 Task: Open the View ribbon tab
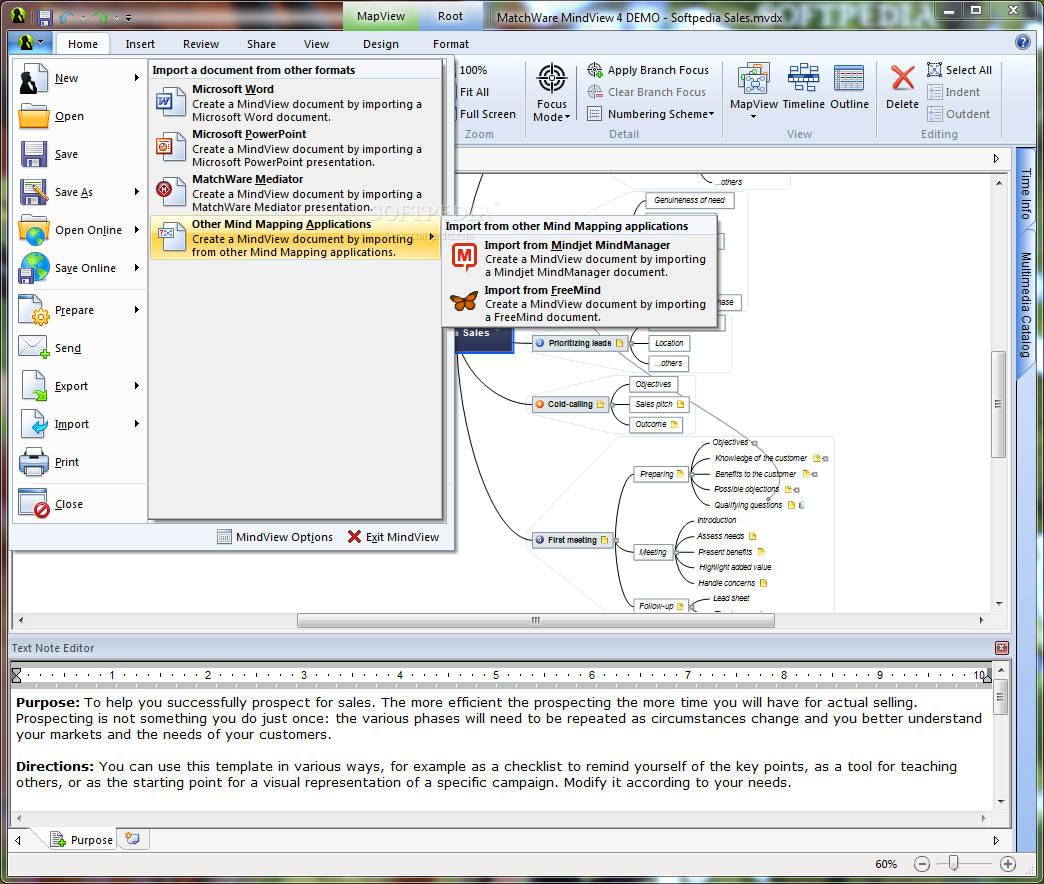tap(316, 44)
